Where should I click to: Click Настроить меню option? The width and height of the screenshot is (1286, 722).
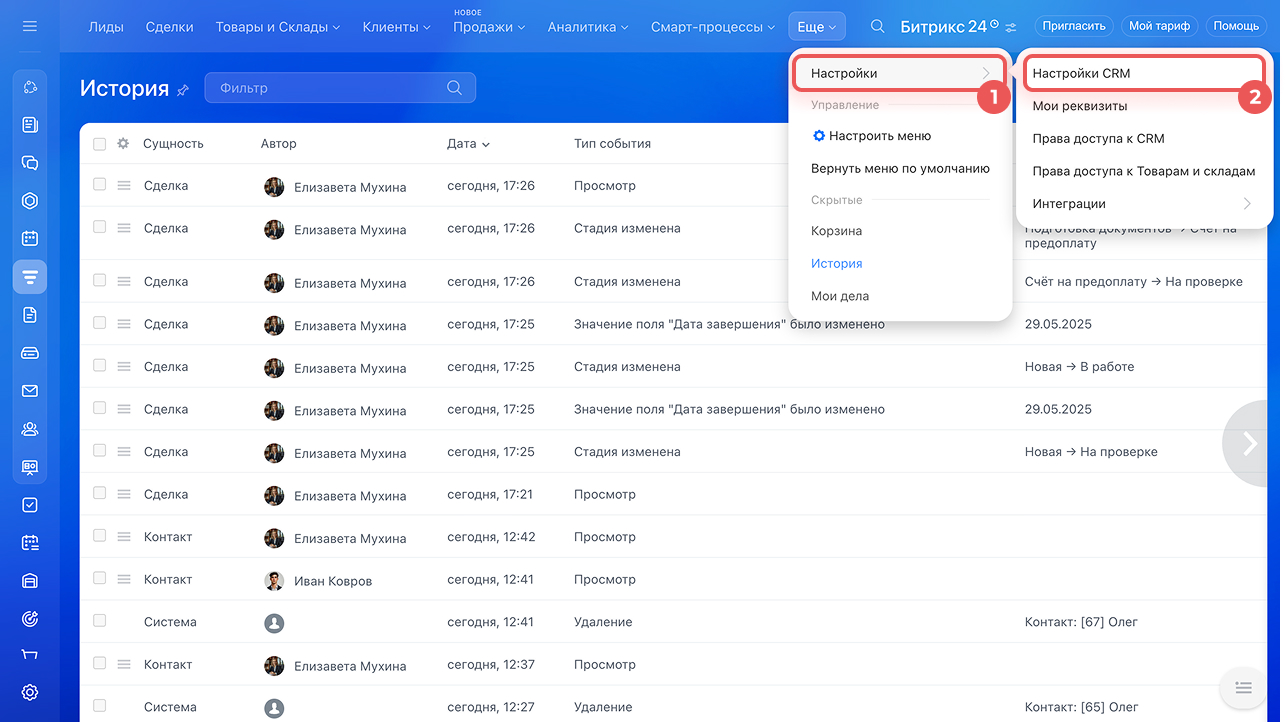(x=871, y=136)
